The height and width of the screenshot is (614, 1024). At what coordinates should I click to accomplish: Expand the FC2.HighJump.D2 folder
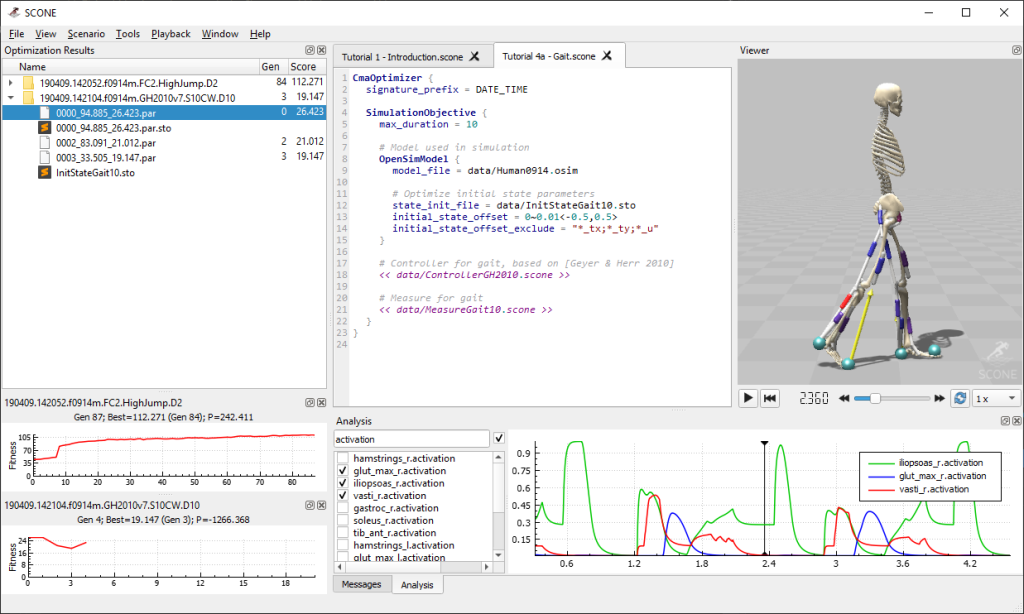[x=11, y=82]
